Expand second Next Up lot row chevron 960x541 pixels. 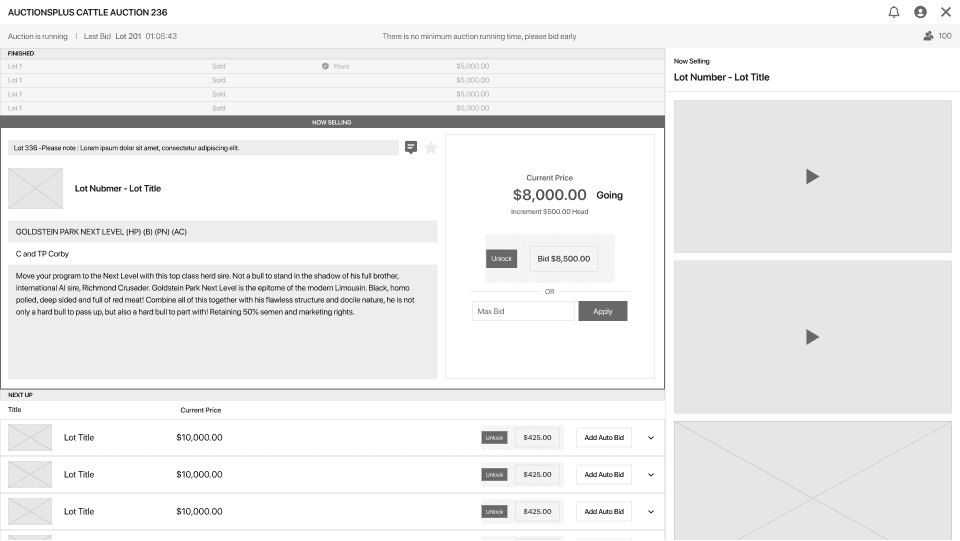click(651, 474)
